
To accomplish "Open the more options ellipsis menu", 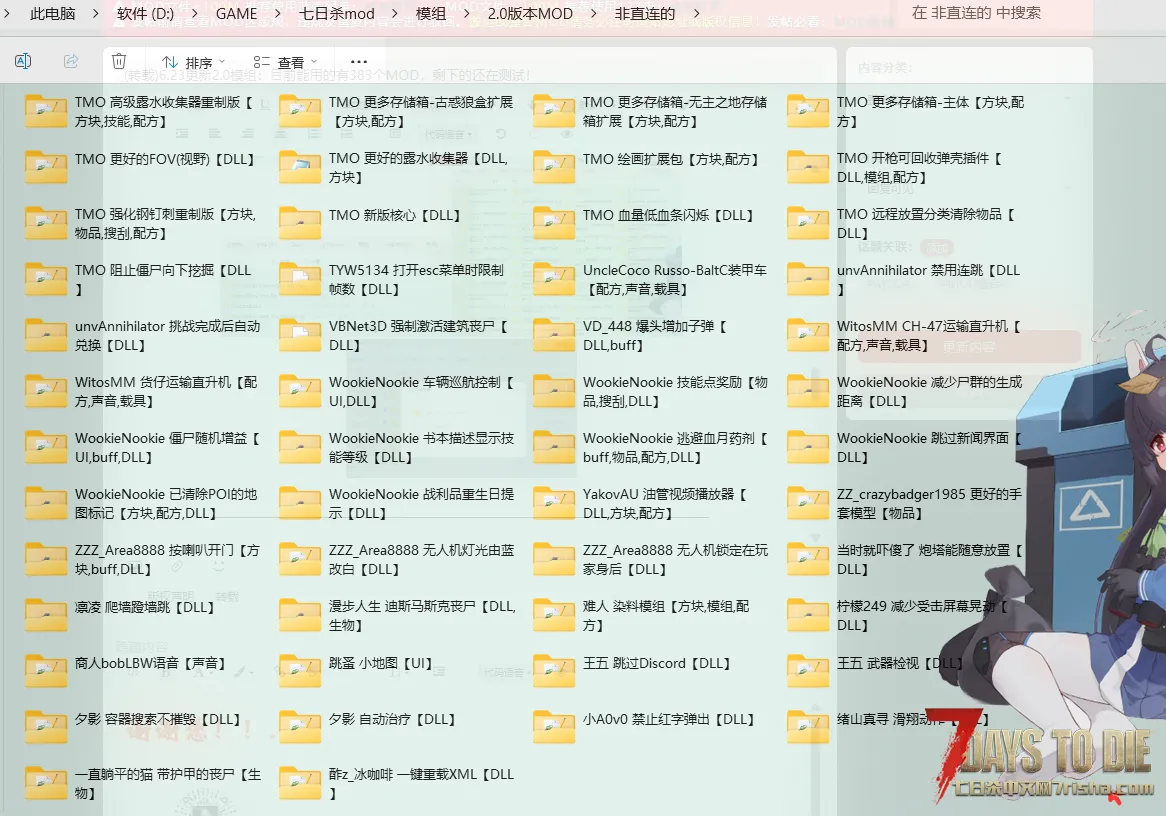I will coord(358,62).
